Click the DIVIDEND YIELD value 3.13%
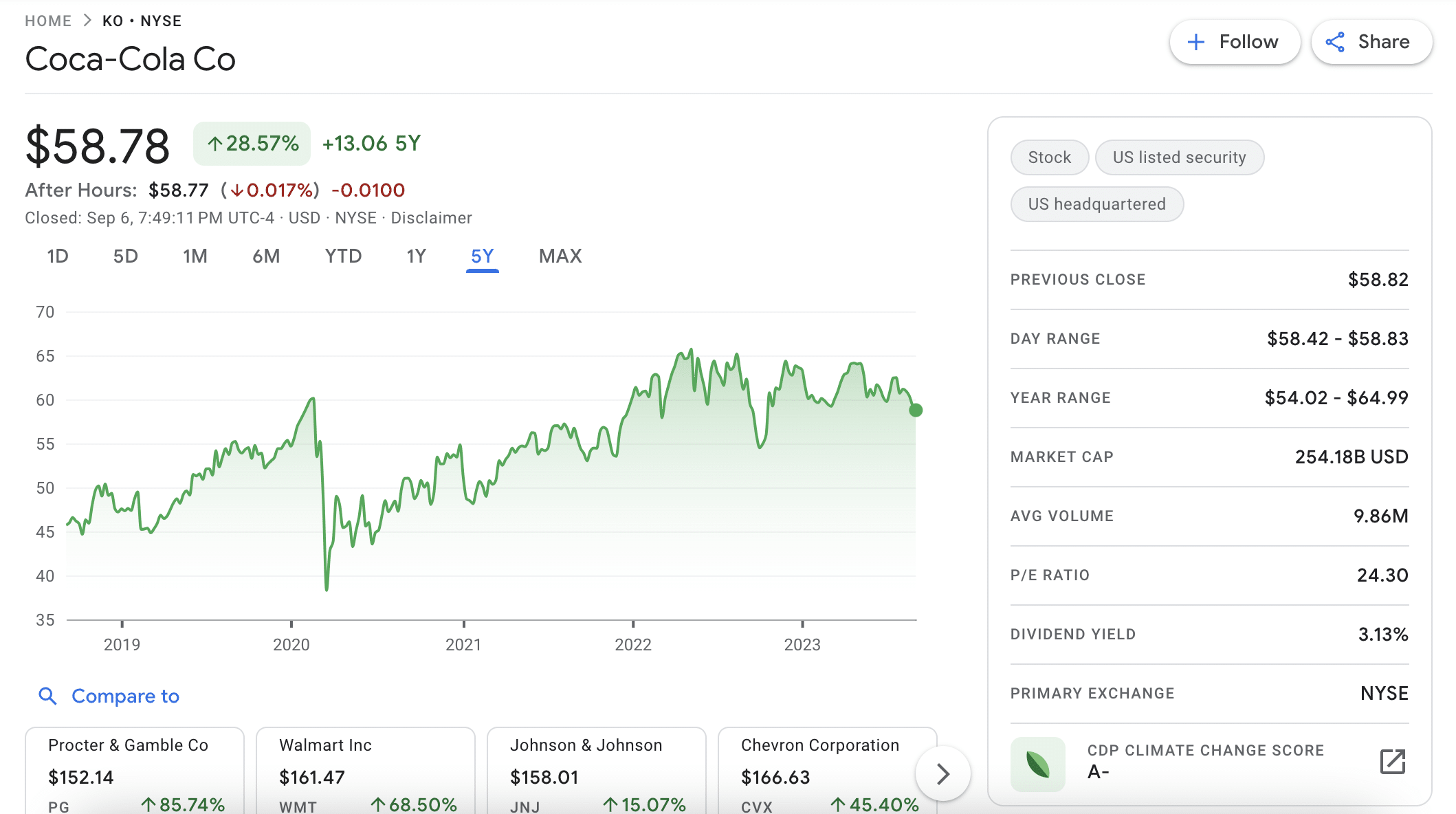This screenshot has height=814, width=1456. (x=1383, y=635)
